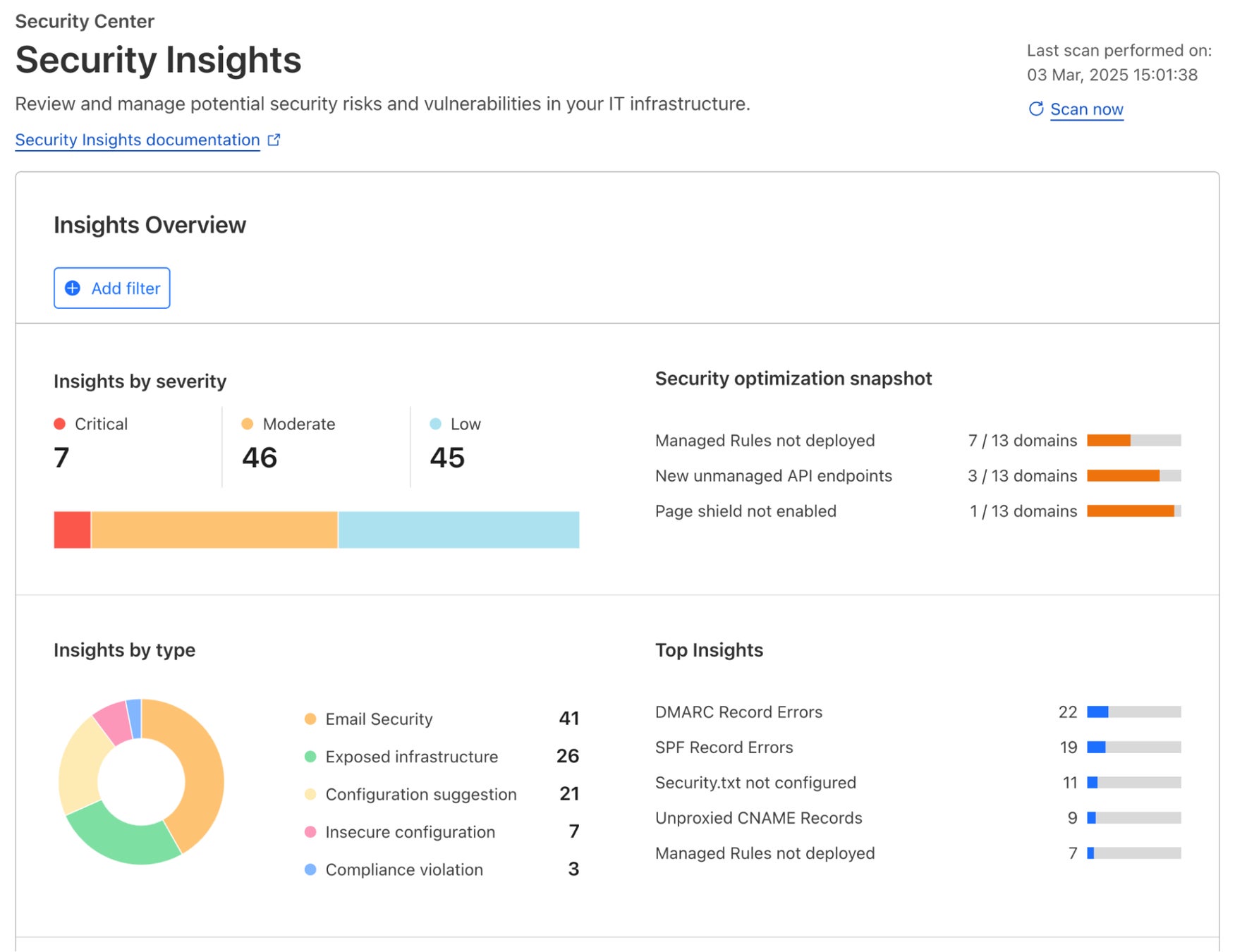Viewport: 1235px width, 952px height.
Task: Click the orange Moderate severity dot
Action: [248, 424]
